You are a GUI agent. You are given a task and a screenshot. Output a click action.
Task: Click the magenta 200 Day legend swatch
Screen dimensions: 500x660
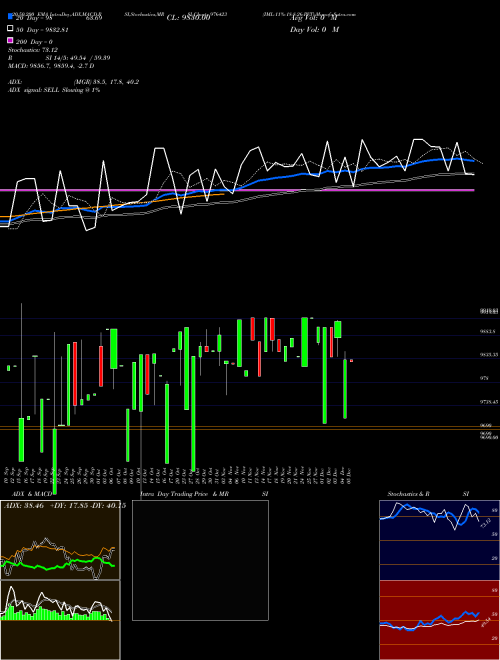coord(10,41)
